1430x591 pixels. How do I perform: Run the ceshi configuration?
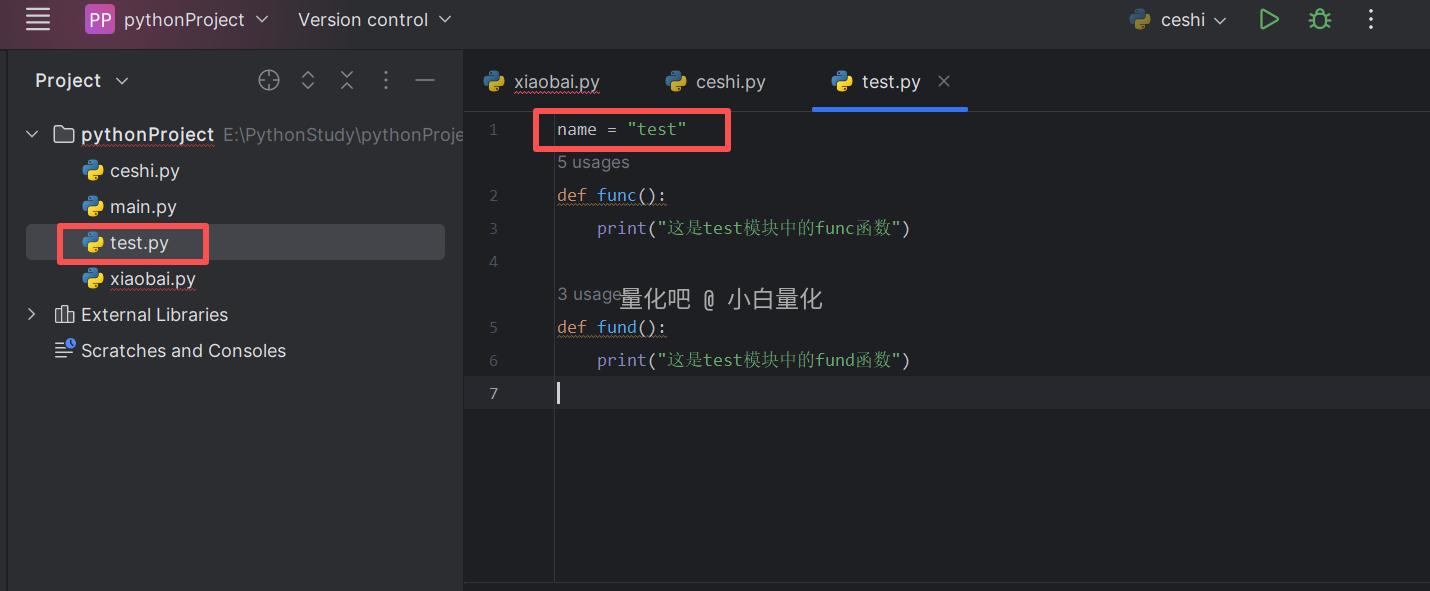coord(1269,19)
